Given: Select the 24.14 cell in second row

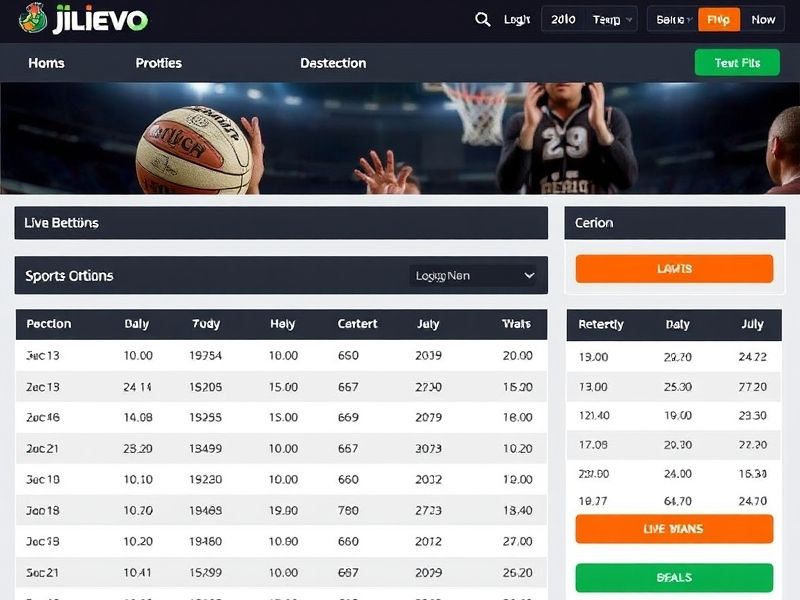Looking at the screenshot, I should [137, 387].
